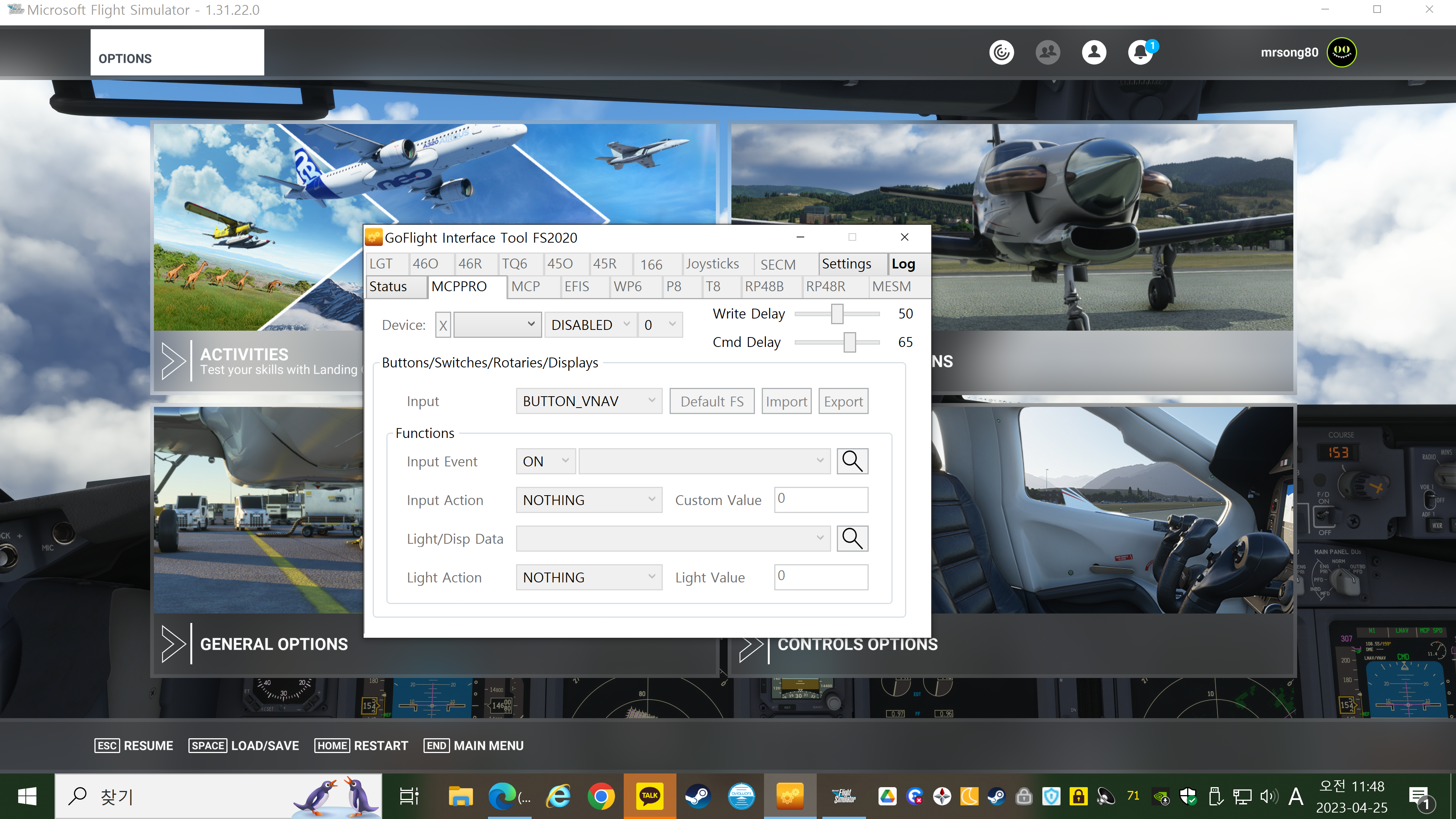Open KakaoTalk from the taskbar
Screen dimensions: 1456x819
[x=650, y=796]
